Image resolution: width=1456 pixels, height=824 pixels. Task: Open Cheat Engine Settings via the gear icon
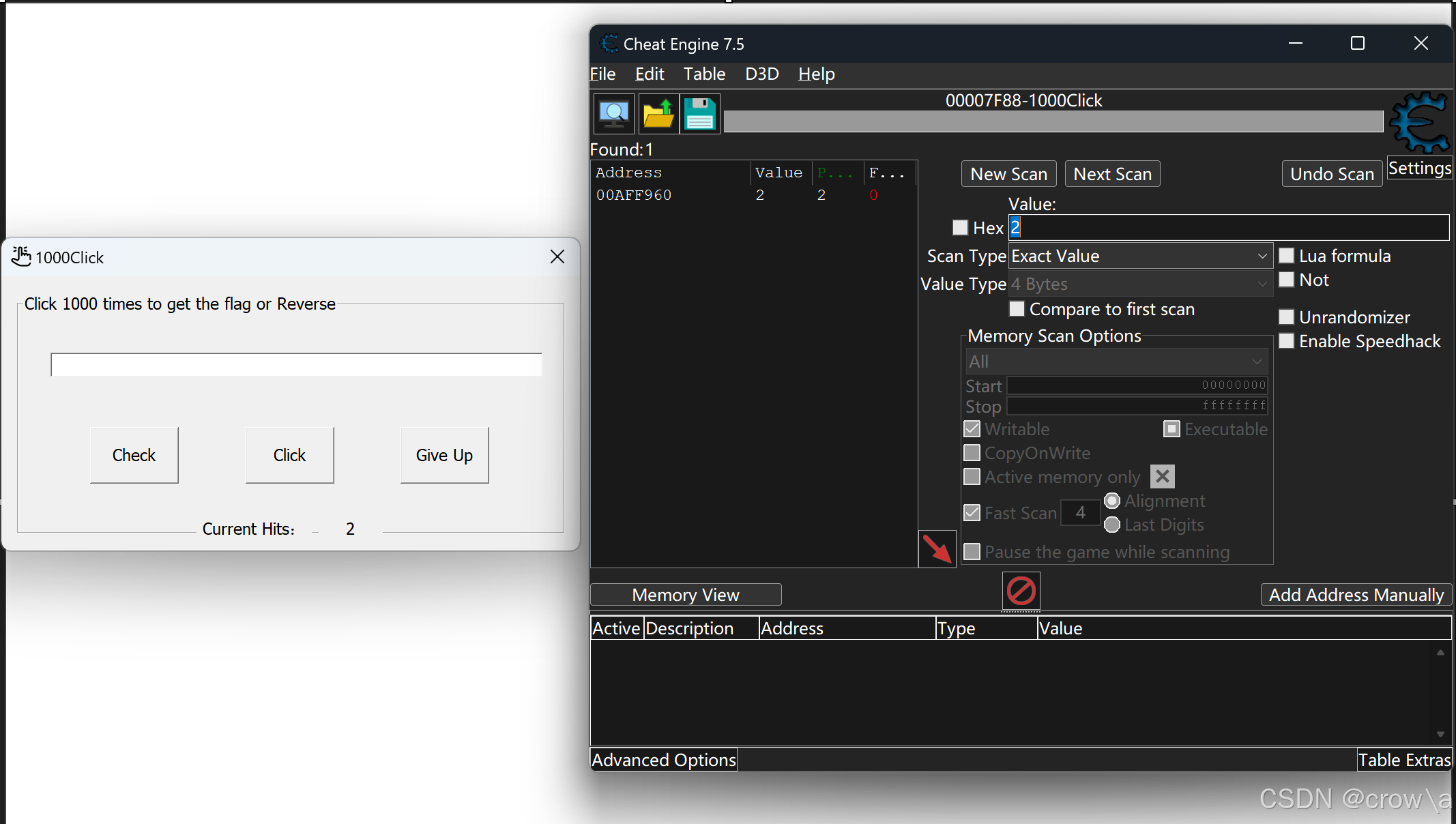(x=1419, y=123)
